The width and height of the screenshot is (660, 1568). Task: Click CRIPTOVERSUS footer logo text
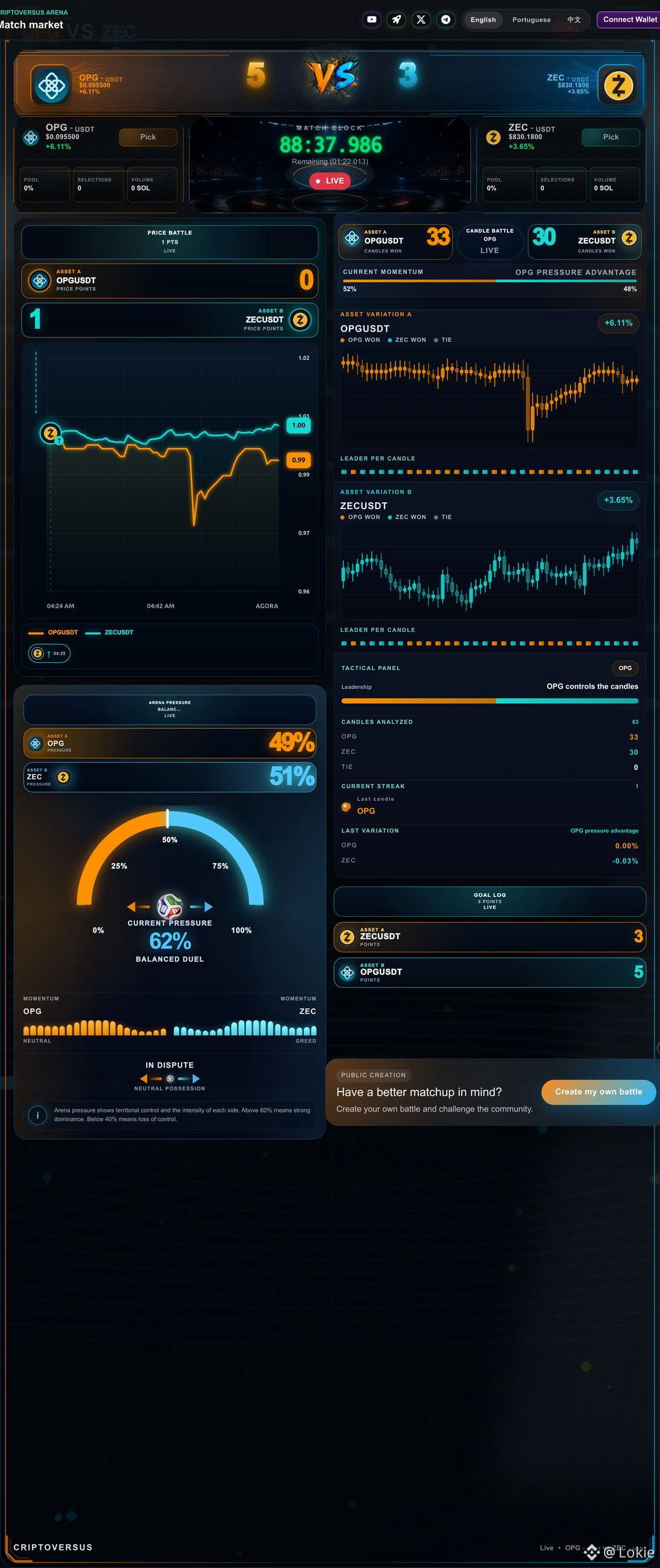coord(53,1547)
